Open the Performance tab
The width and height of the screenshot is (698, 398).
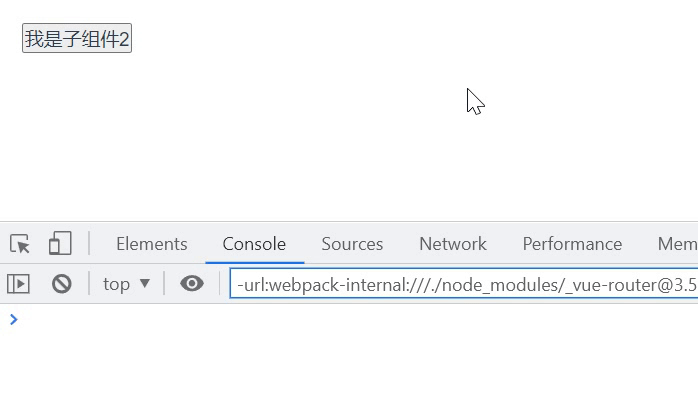[572, 244]
